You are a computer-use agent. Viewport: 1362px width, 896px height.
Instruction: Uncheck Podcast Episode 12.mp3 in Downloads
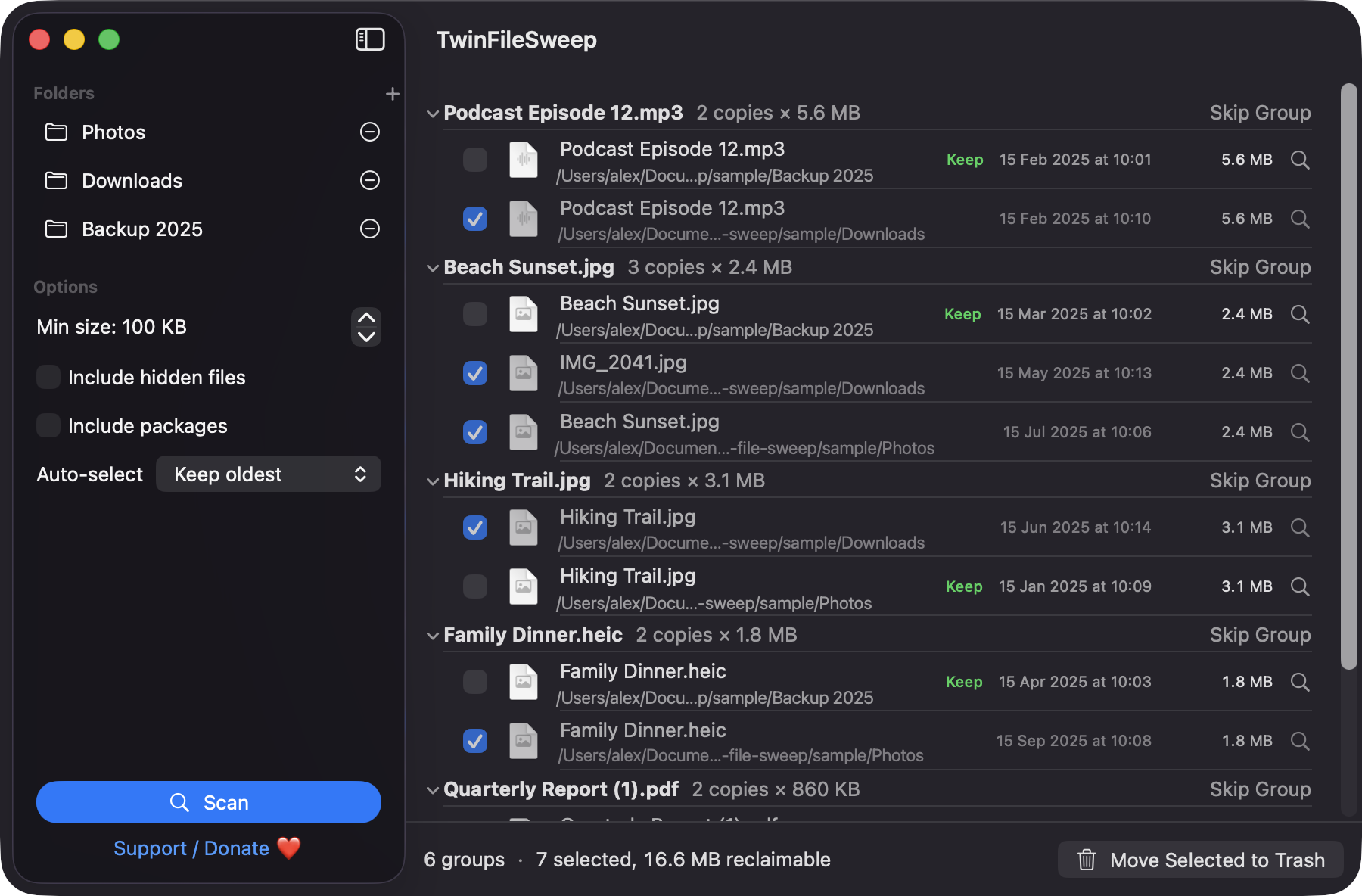[475, 219]
